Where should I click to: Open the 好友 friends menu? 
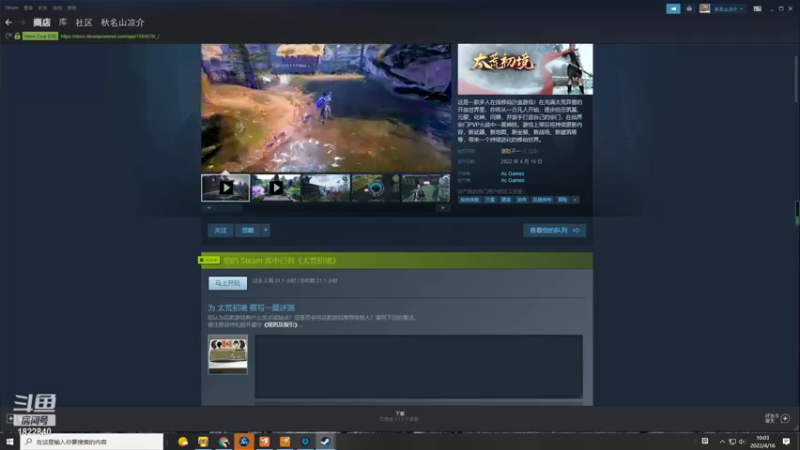(x=43, y=8)
